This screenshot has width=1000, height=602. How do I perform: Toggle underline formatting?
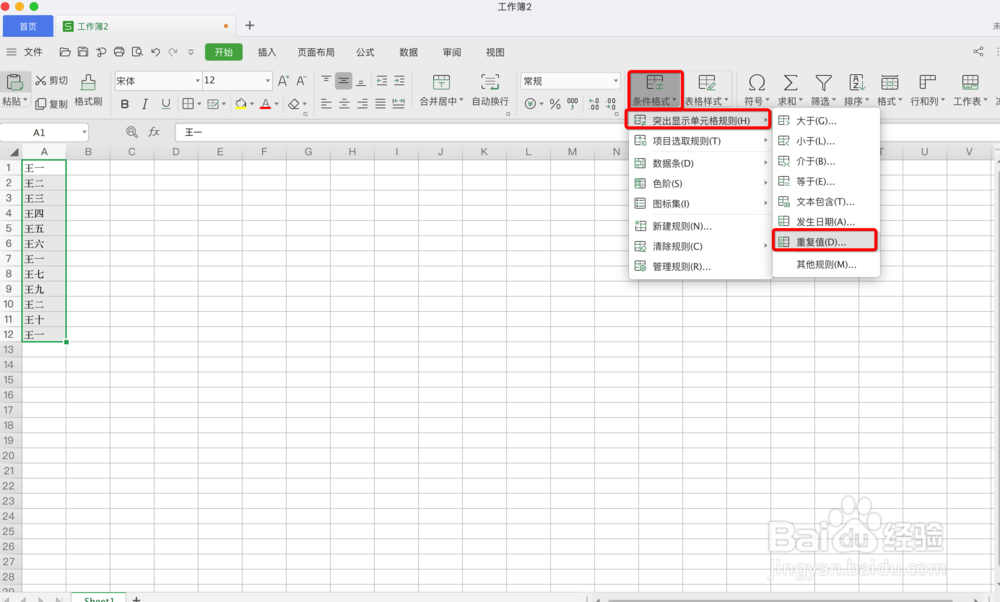click(x=166, y=104)
